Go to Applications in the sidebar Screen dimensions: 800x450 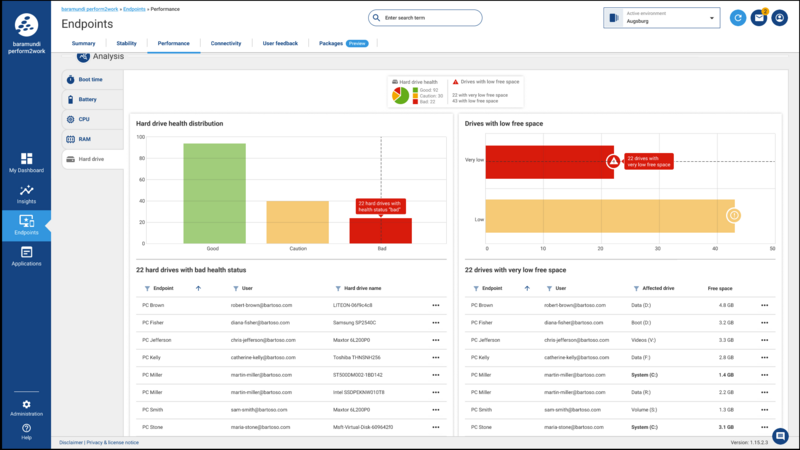26,256
